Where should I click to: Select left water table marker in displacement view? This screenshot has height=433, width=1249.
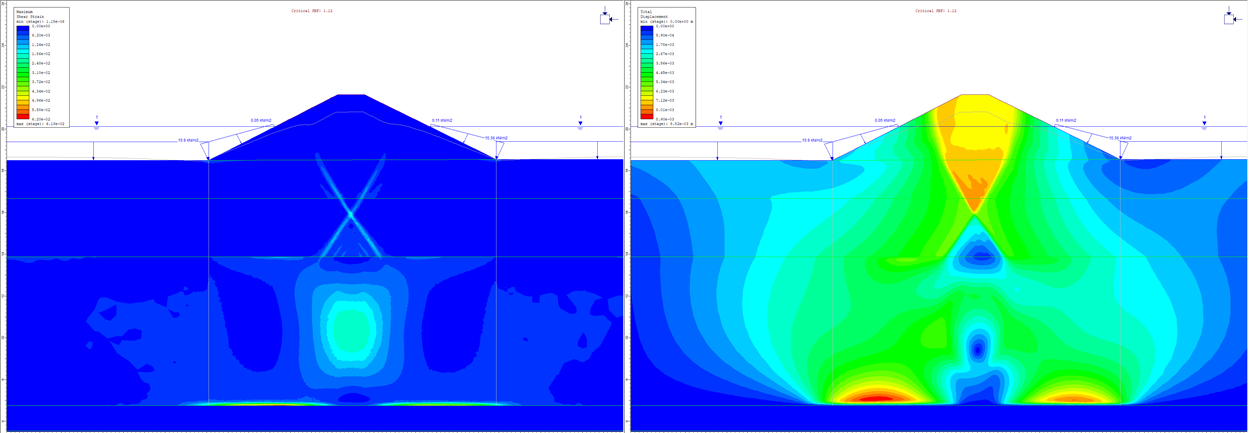pyautogui.click(x=721, y=124)
